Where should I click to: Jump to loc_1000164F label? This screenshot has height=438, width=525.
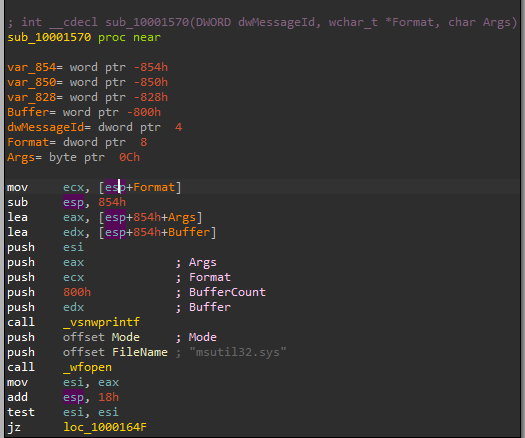tap(105, 427)
